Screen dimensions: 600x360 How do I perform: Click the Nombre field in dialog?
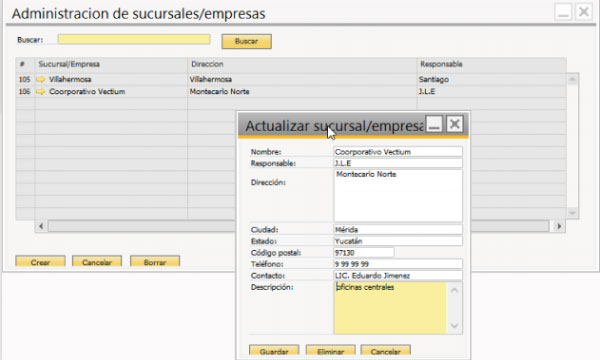pos(398,152)
